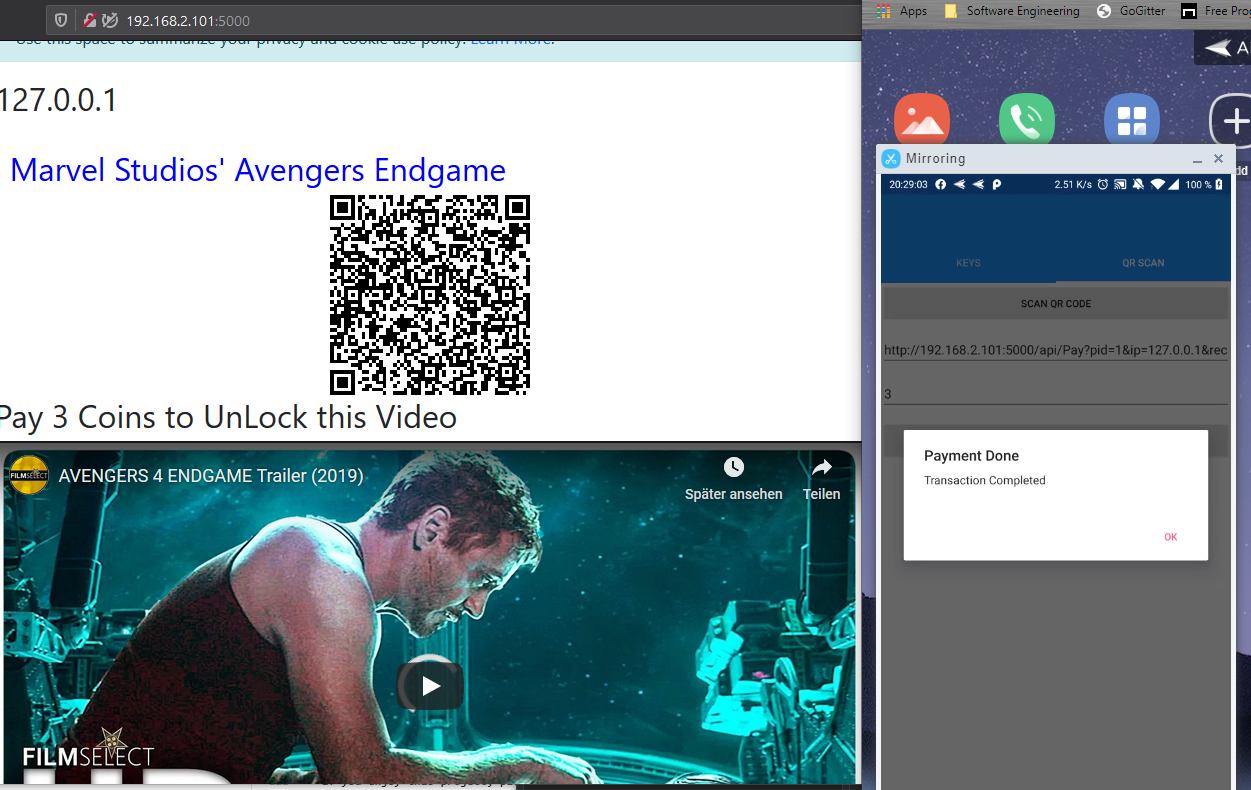Screen dimensions: 1251x790
Task: Click the Wi-Fi signal status icon
Action: point(1158,185)
